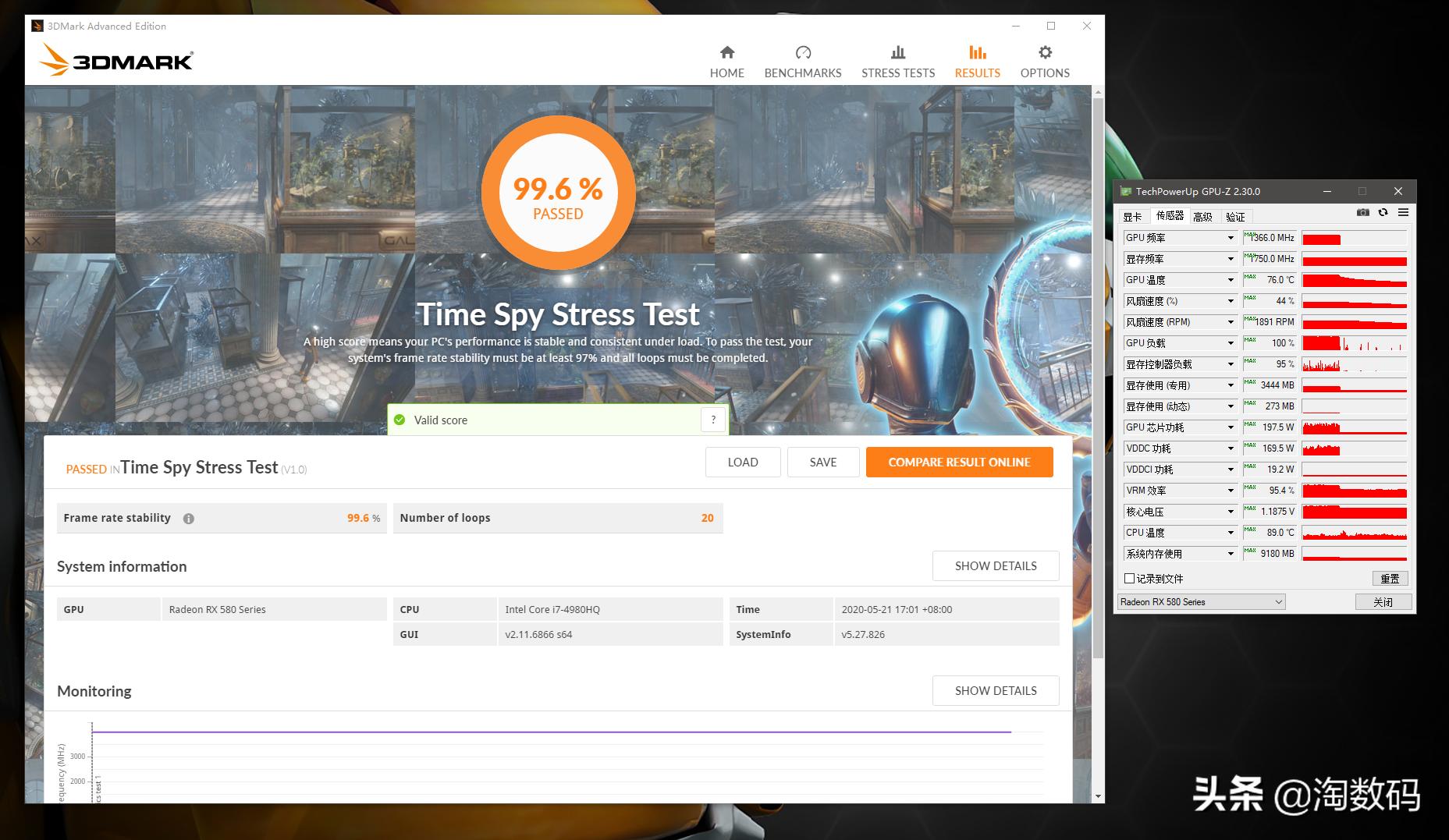Open the Stress Tests section
1449x840 pixels.
pyautogui.click(x=897, y=62)
